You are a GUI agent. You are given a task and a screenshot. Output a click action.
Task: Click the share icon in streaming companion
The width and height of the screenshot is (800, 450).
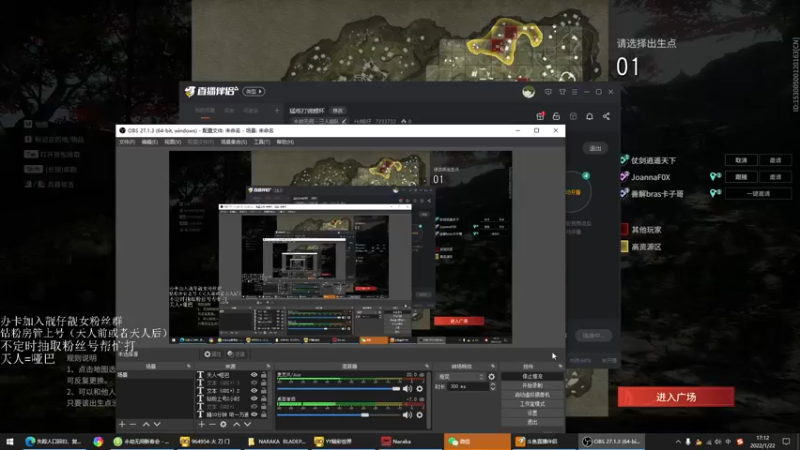coord(606,116)
